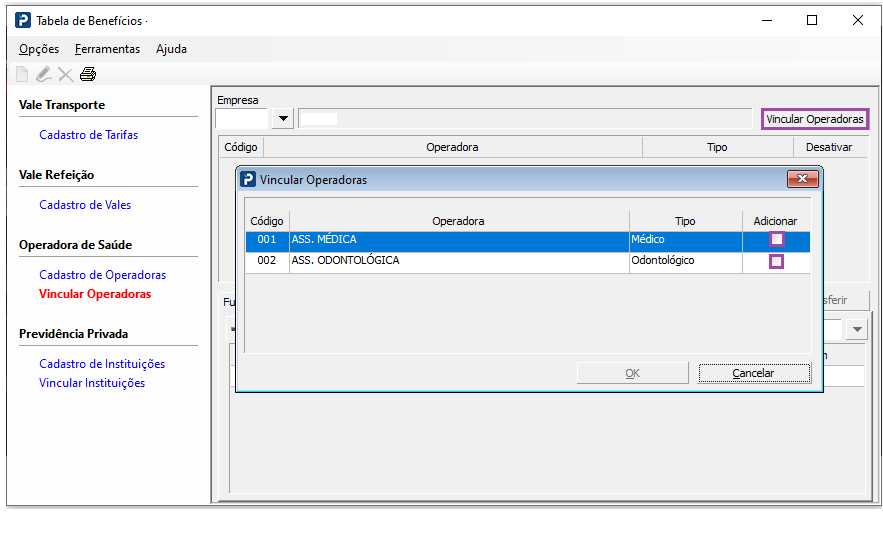Click the main window Código column header
Screen dimensions: 883x536
click(241, 147)
